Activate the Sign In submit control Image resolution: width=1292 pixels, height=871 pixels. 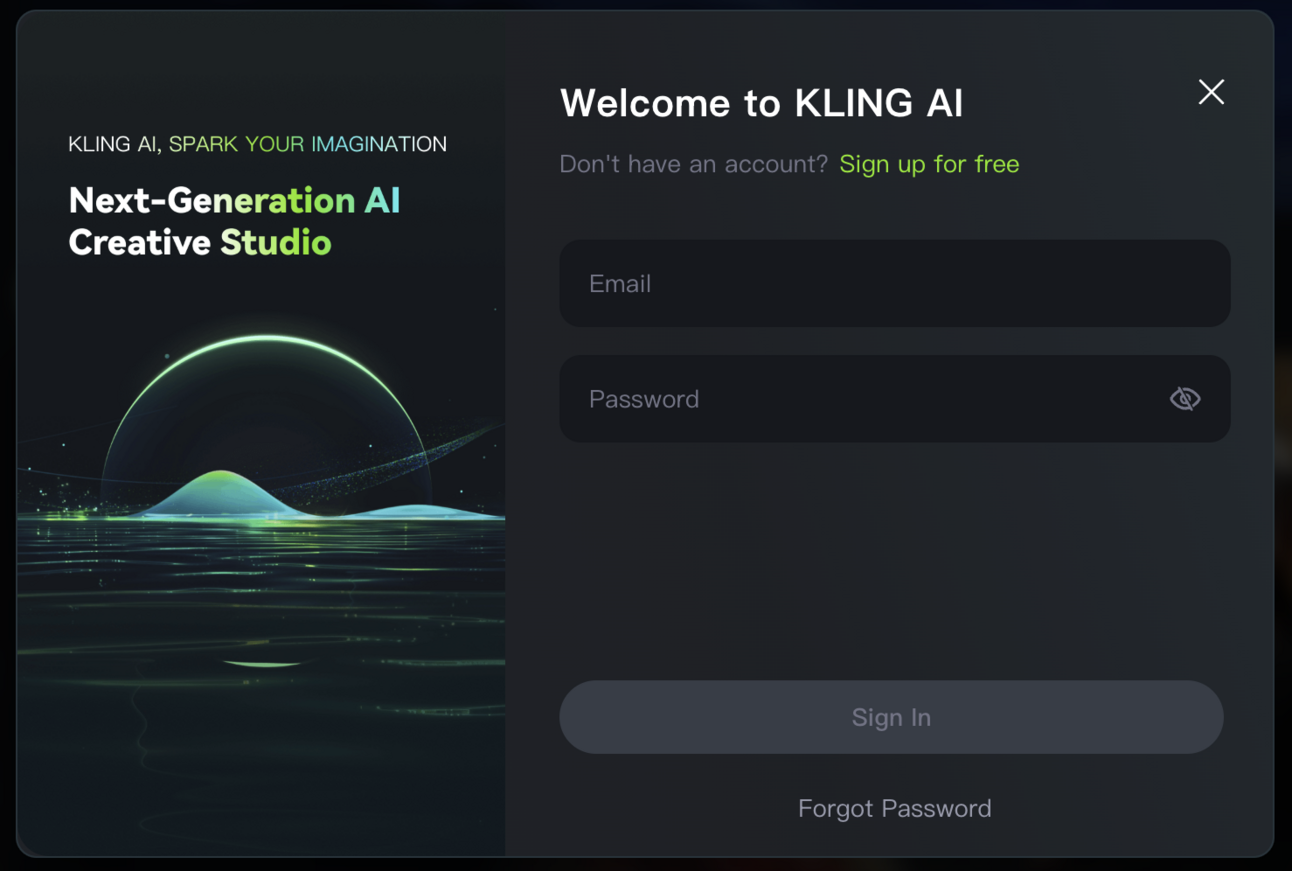click(890, 716)
